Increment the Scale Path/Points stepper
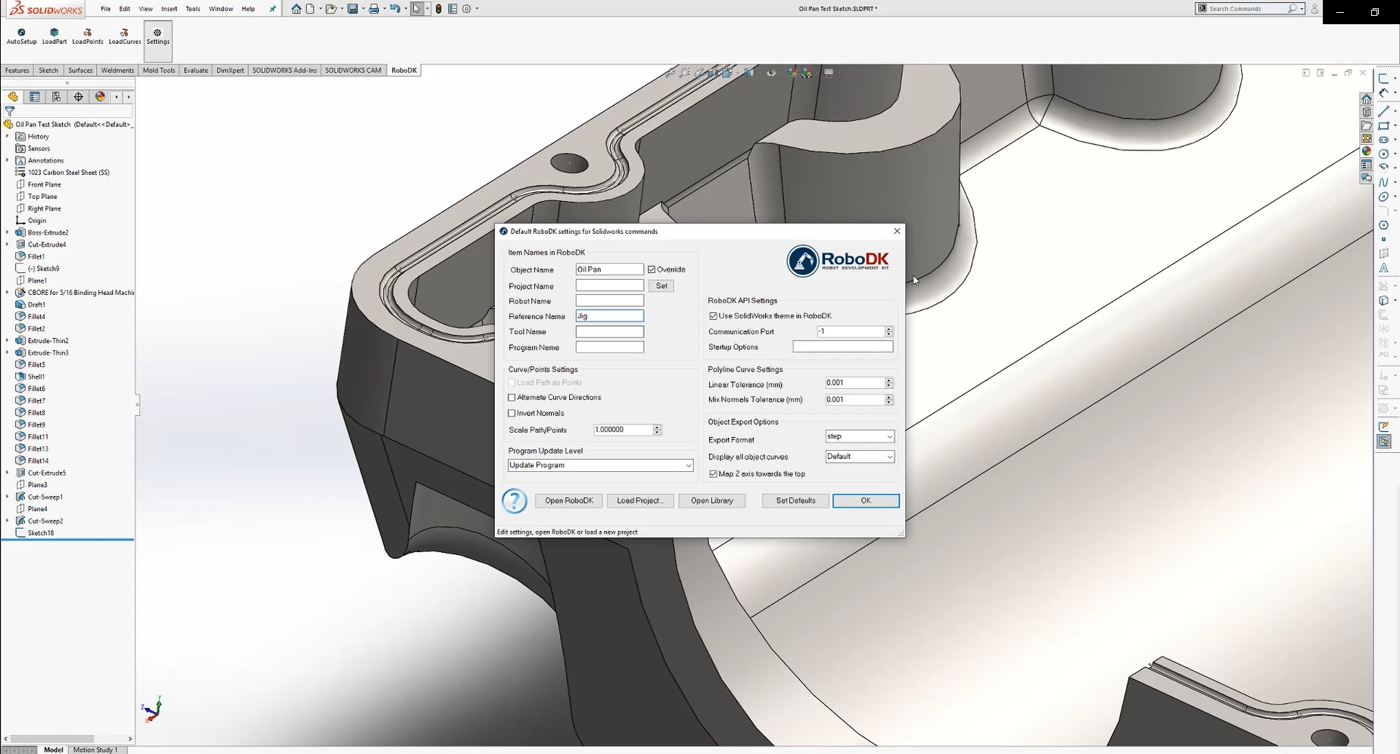 657,426
